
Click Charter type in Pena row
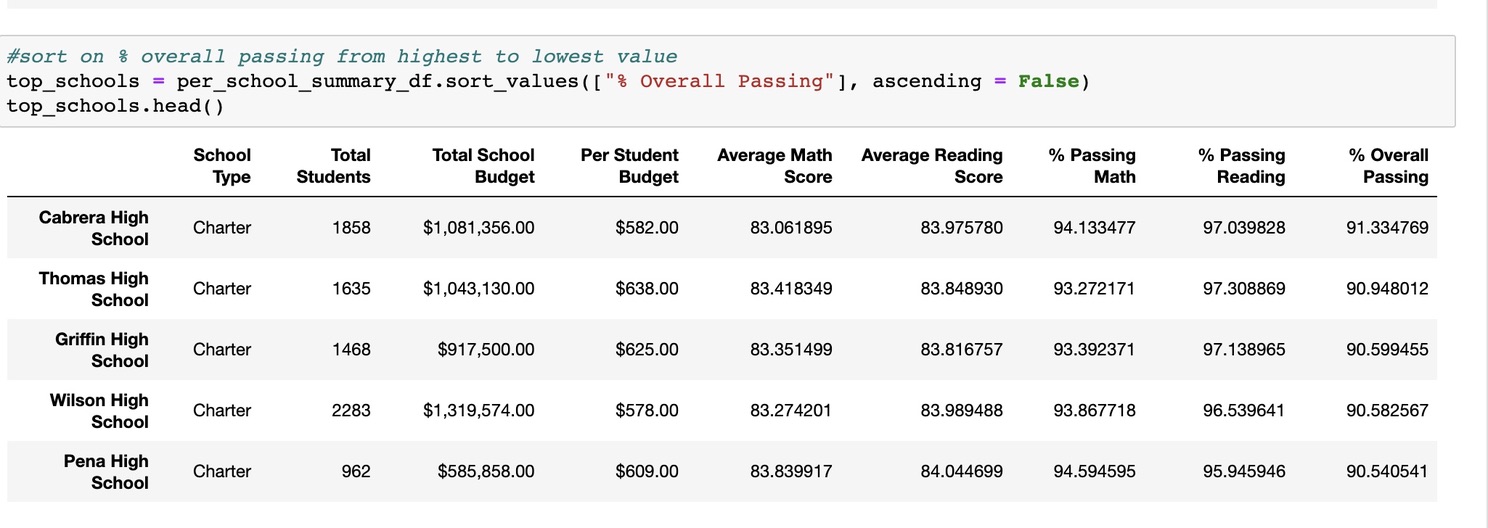pos(222,472)
